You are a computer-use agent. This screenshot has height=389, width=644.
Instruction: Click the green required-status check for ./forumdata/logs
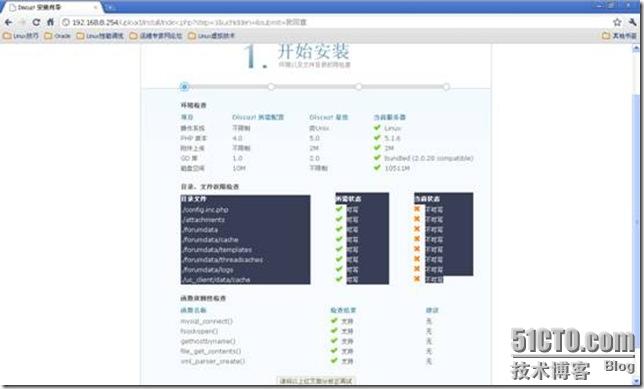pos(339,269)
